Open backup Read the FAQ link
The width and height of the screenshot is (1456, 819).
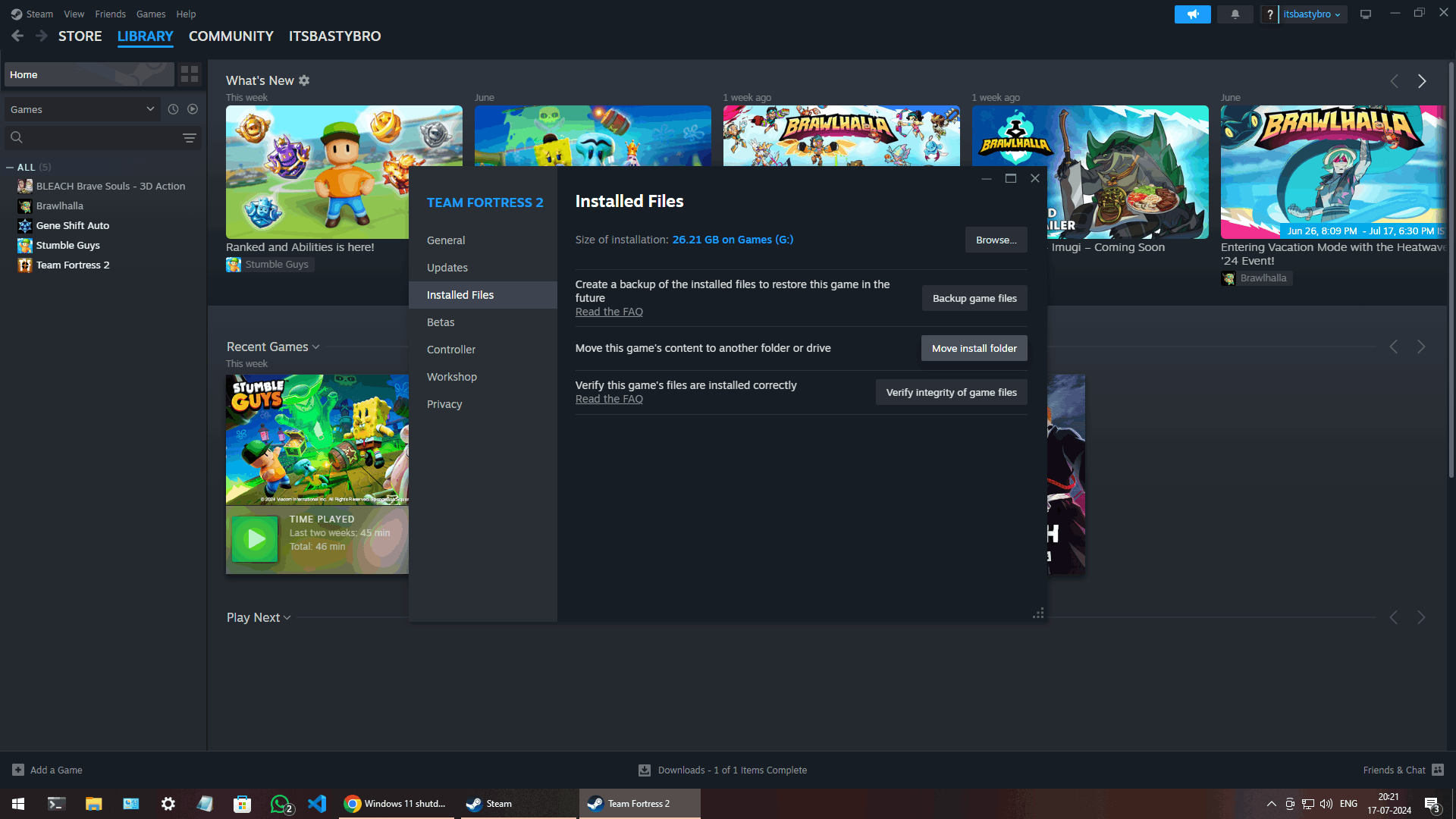pos(609,312)
